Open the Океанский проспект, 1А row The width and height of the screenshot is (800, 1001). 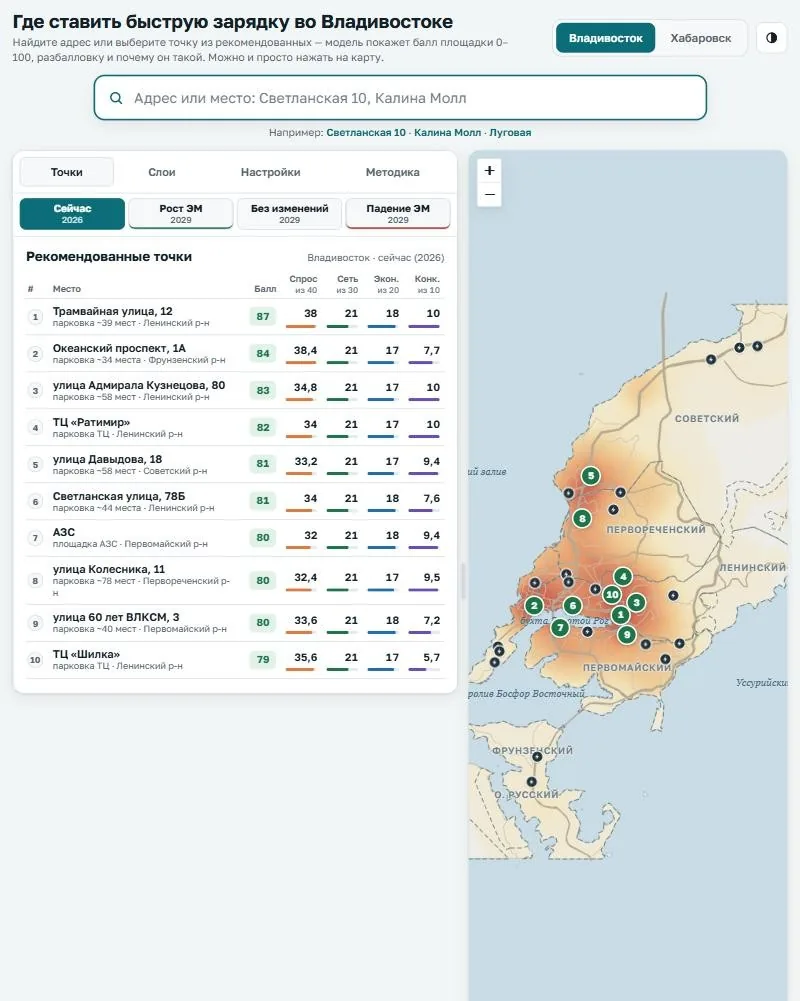(235, 354)
